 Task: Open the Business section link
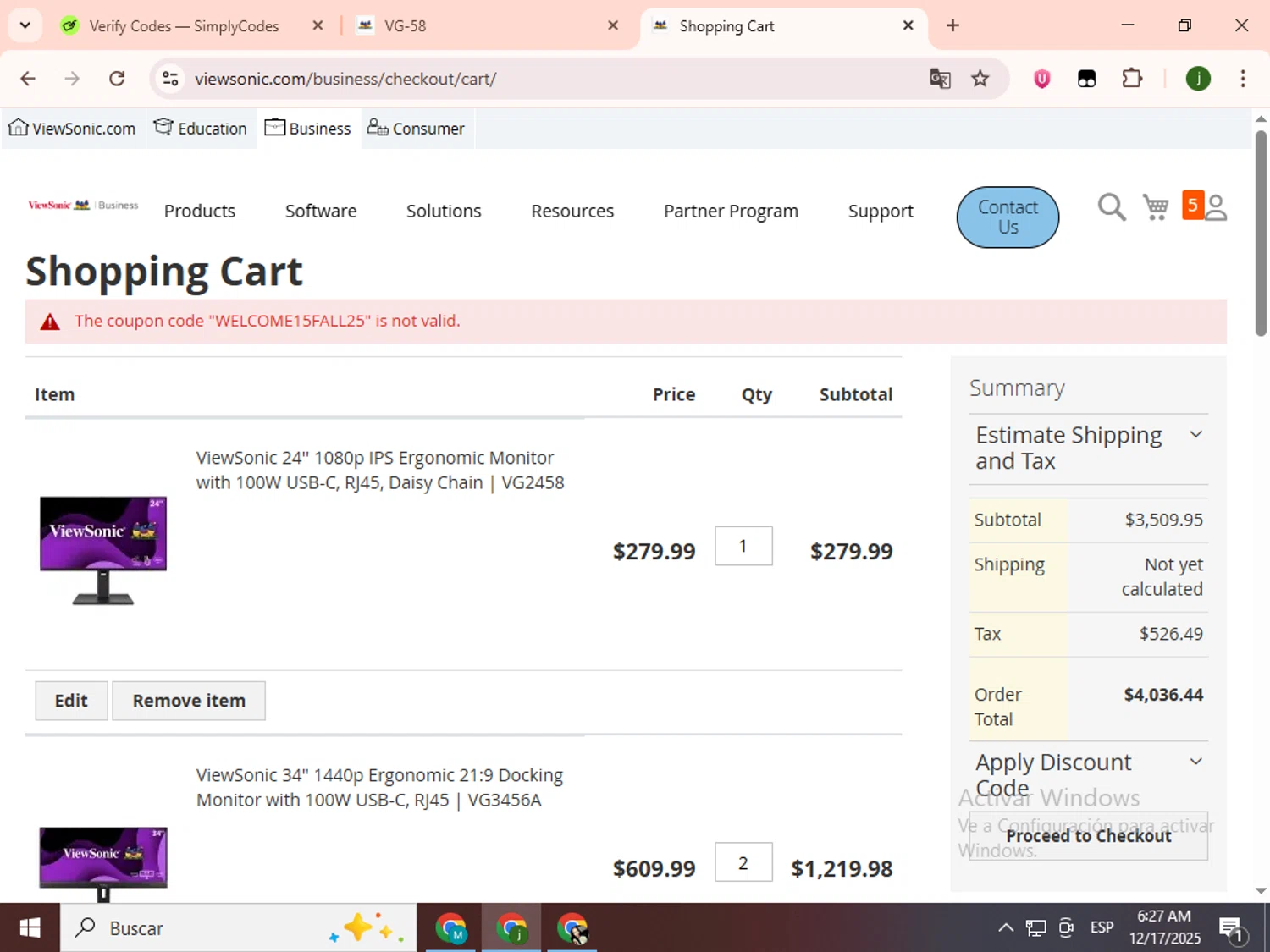coord(308,128)
